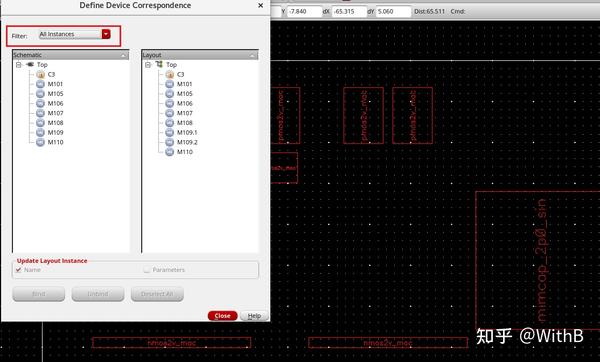Image resolution: width=600 pixels, height=362 pixels.
Task: Enable the Parameters checkbox
Action: 147,270
